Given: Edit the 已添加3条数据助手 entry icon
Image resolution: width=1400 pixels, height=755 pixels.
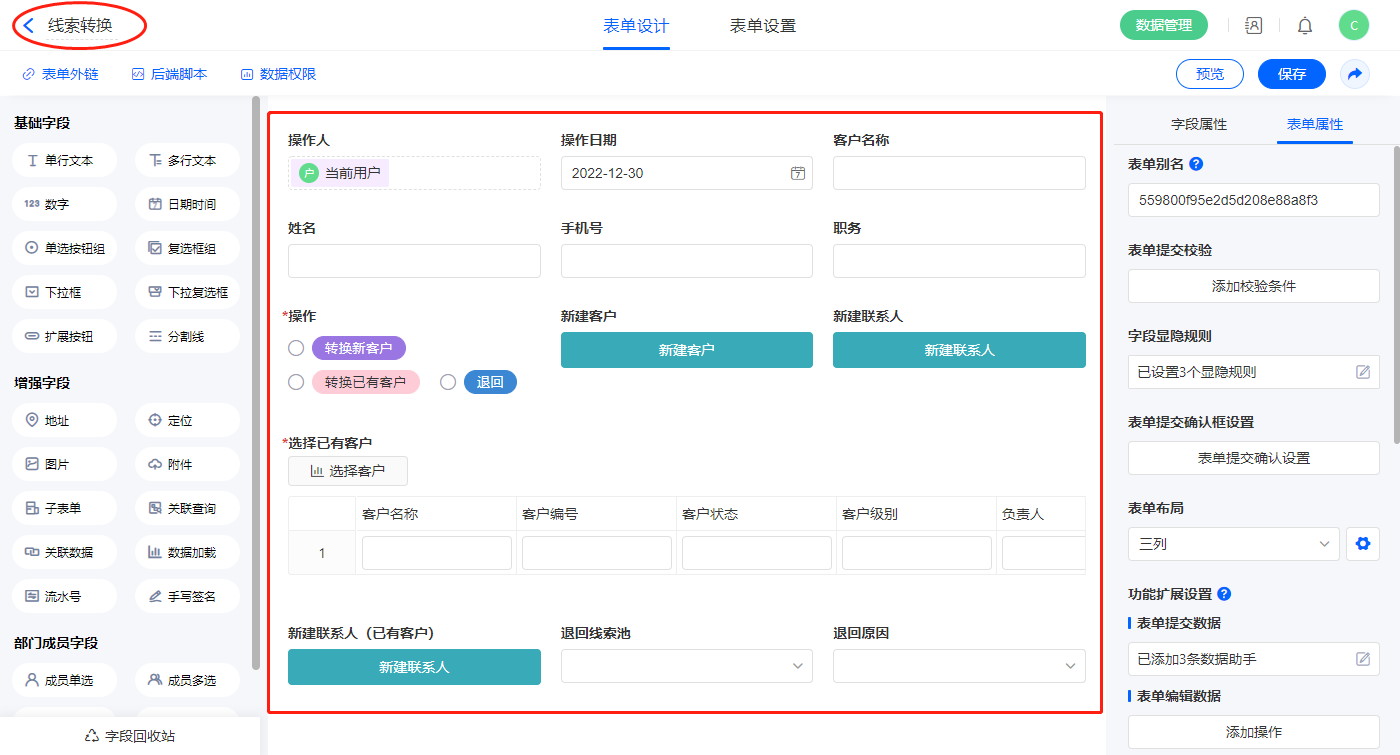Looking at the screenshot, I should [1363, 659].
